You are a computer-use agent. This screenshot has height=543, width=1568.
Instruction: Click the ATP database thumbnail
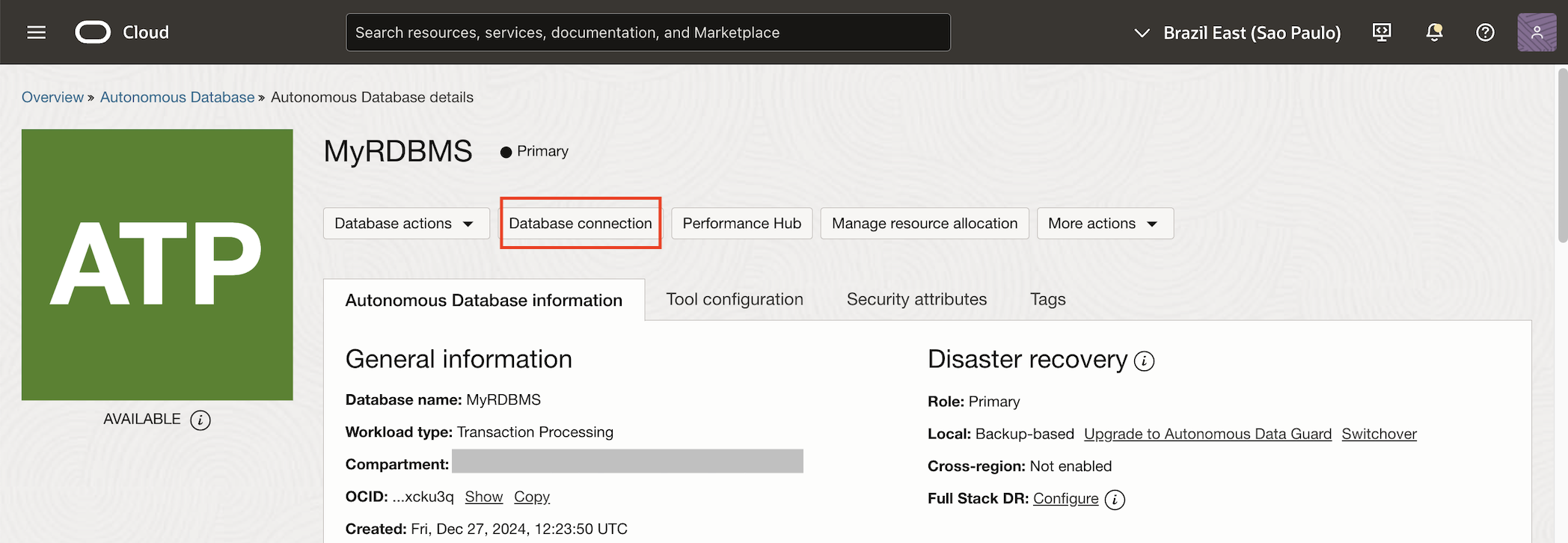pyautogui.click(x=157, y=265)
